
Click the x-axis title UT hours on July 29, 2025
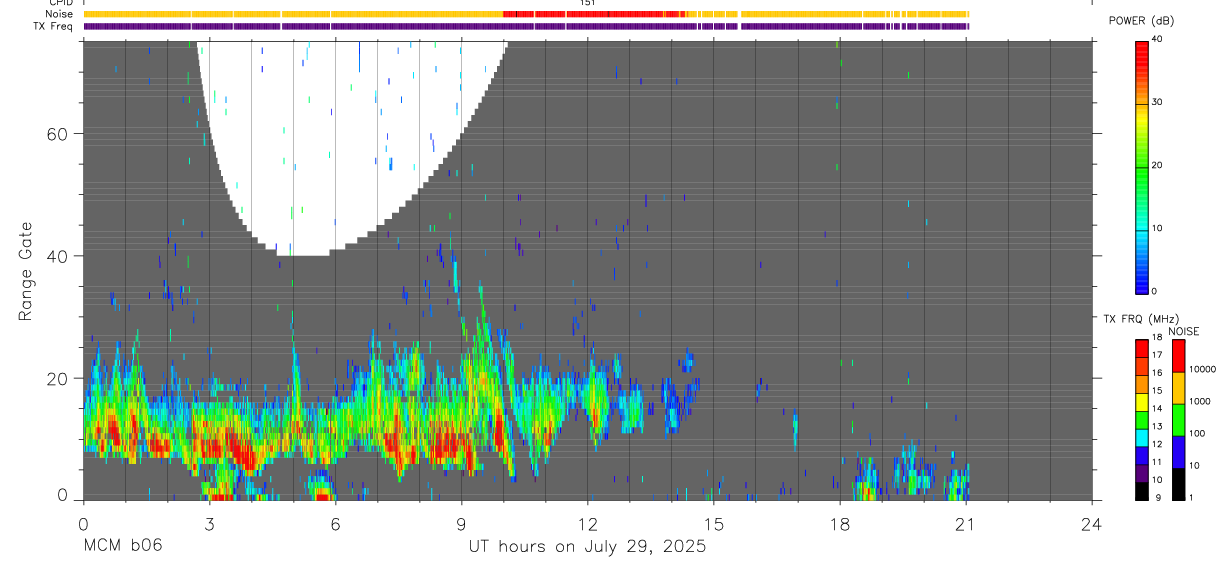[588, 547]
